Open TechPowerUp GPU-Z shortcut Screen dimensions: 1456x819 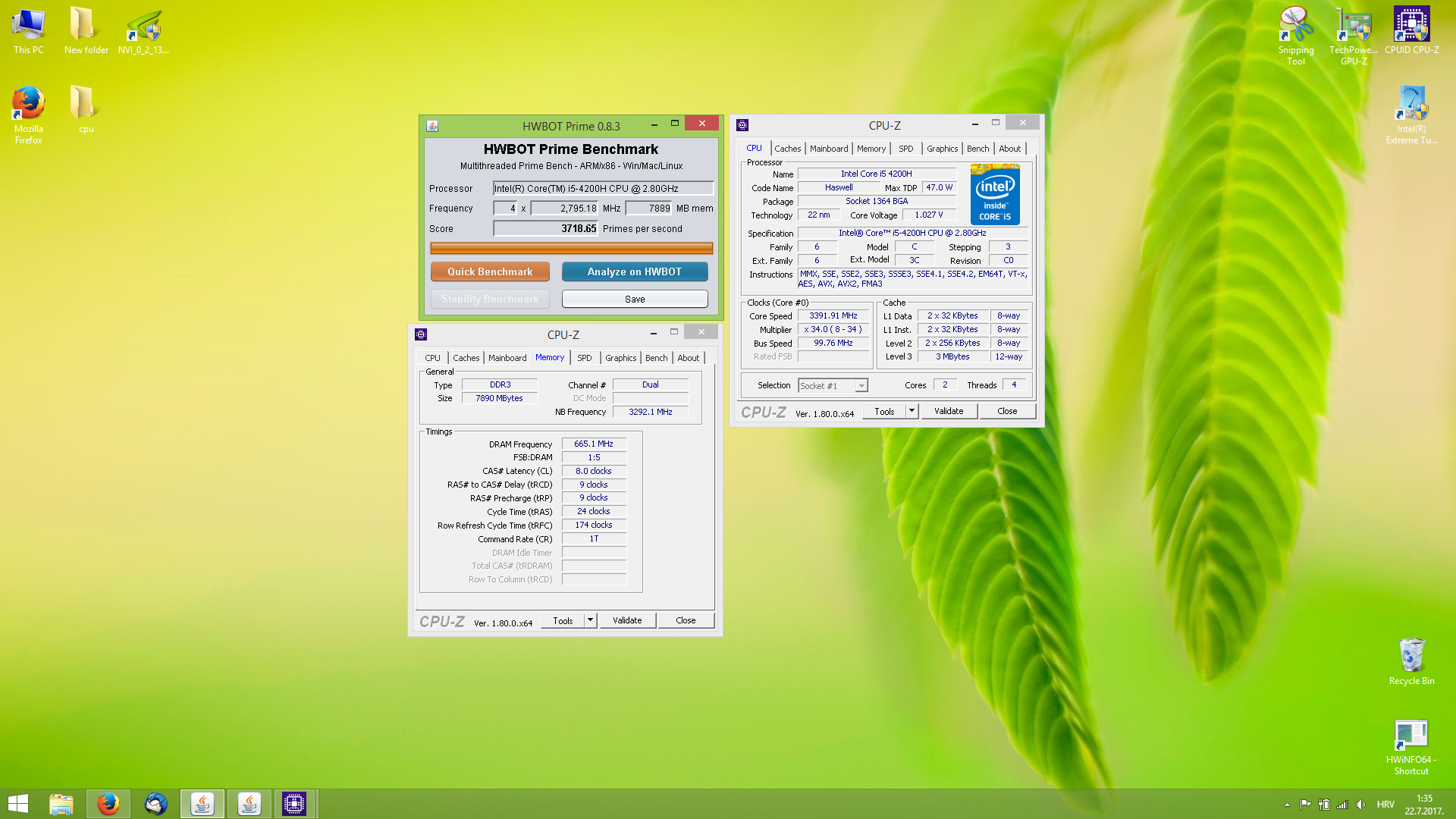click(1354, 36)
